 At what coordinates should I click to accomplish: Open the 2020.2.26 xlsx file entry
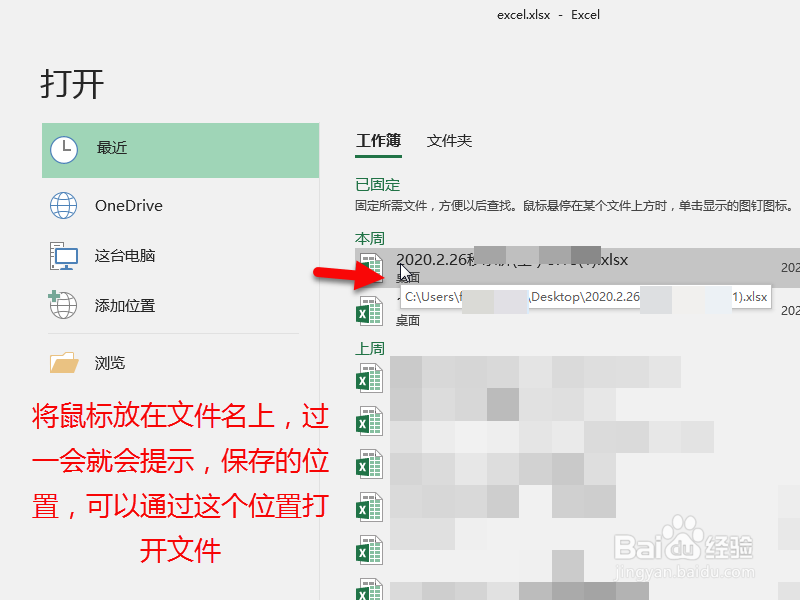(x=577, y=267)
